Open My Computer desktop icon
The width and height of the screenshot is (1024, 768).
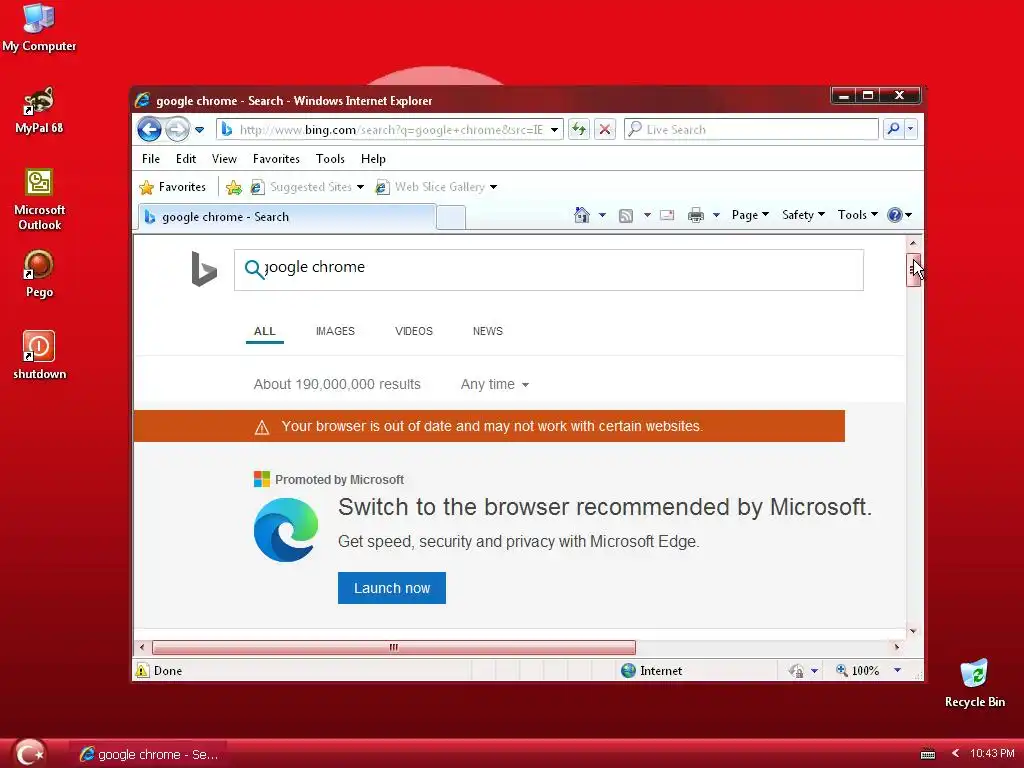(x=39, y=28)
